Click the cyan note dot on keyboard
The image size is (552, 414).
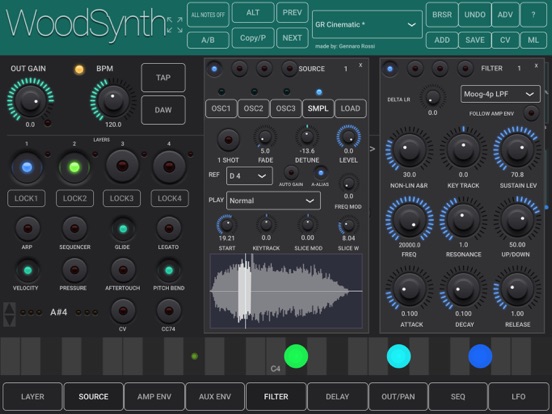pyautogui.click(x=399, y=356)
